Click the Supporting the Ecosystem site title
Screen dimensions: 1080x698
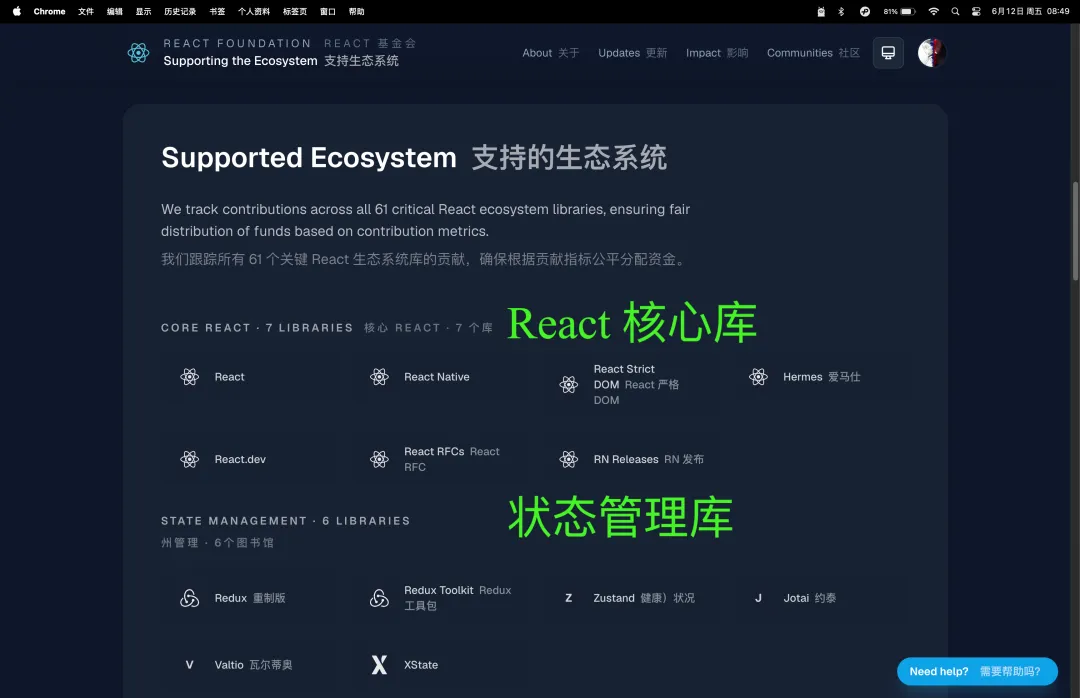pyautogui.click(x=240, y=61)
